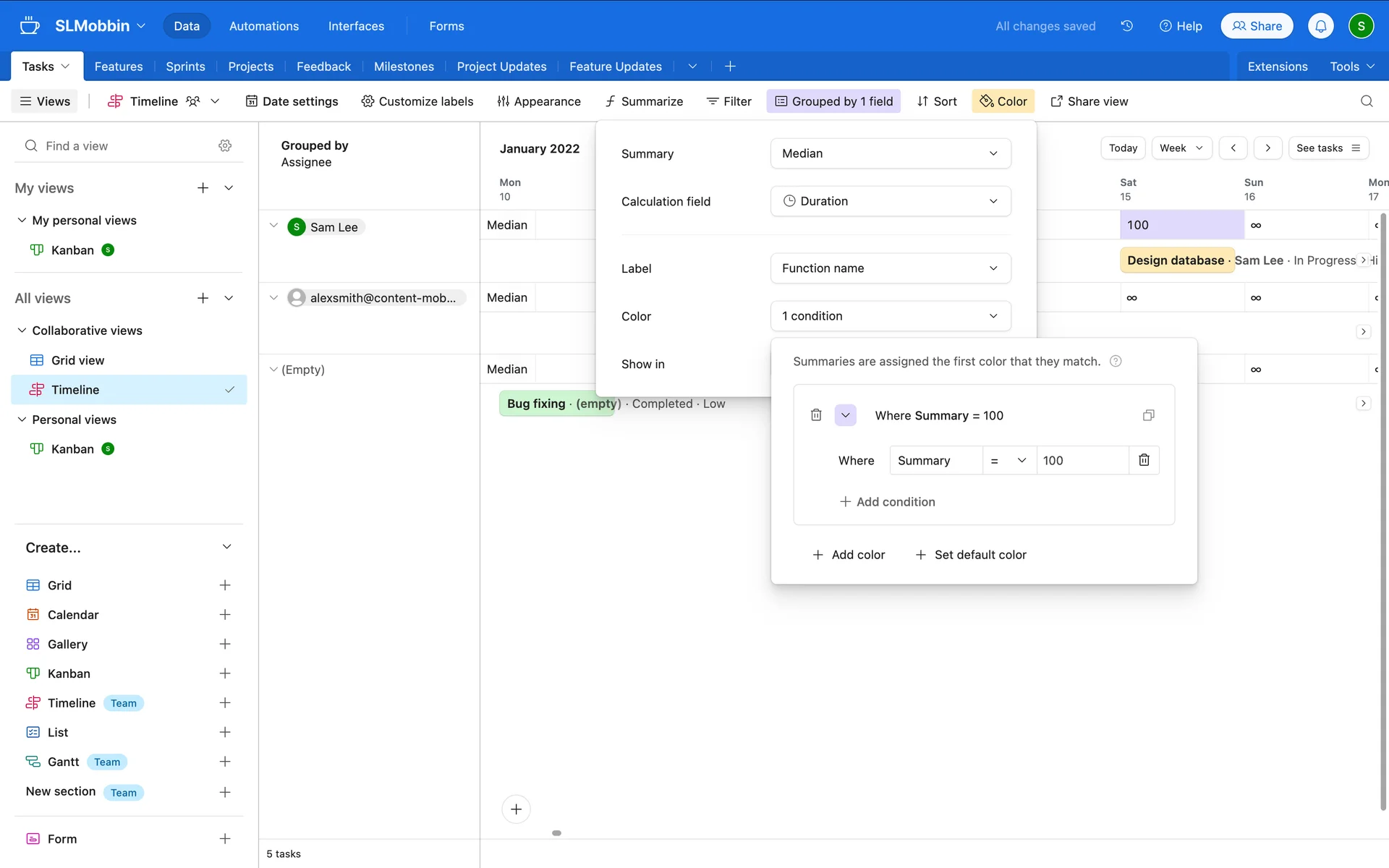Screen dimensions: 1389x868
Task: Click the notifications bell icon
Action: (x=1320, y=26)
